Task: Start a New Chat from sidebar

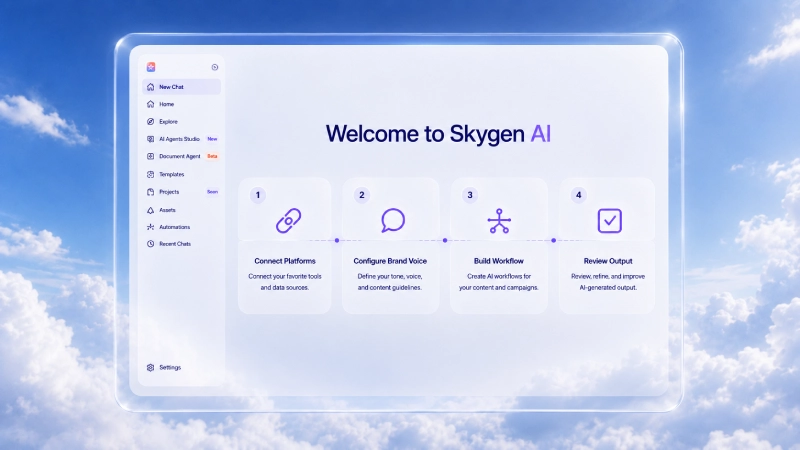Action: 181,87
